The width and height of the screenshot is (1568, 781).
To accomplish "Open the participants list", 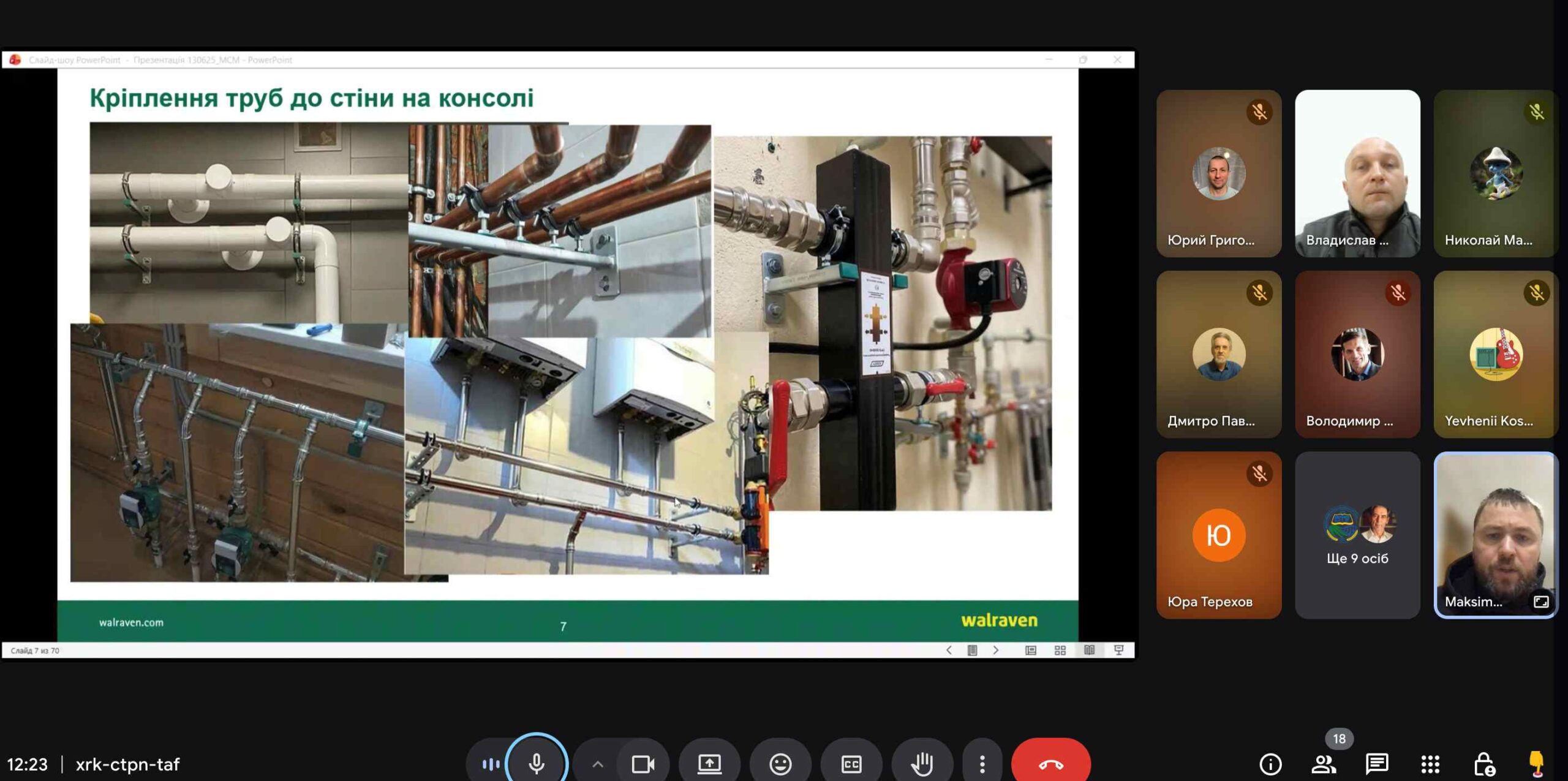I will [x=1324, y=764].
